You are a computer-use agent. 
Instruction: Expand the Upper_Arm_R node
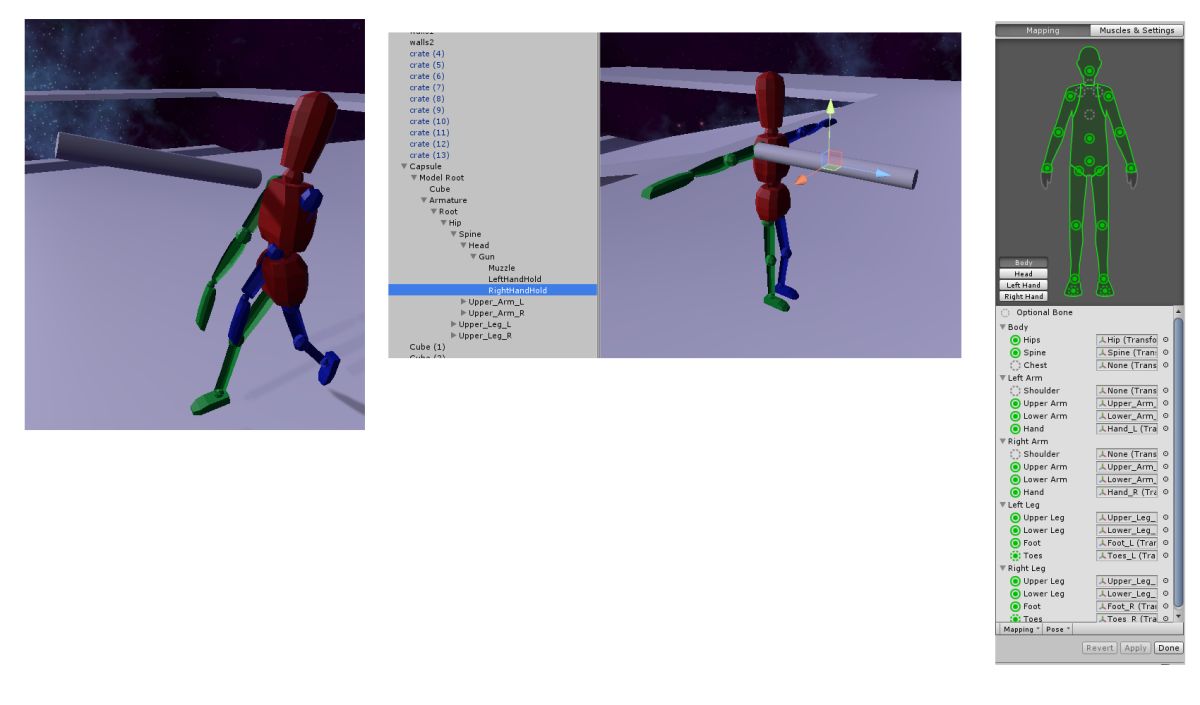[x=463, y=313]
